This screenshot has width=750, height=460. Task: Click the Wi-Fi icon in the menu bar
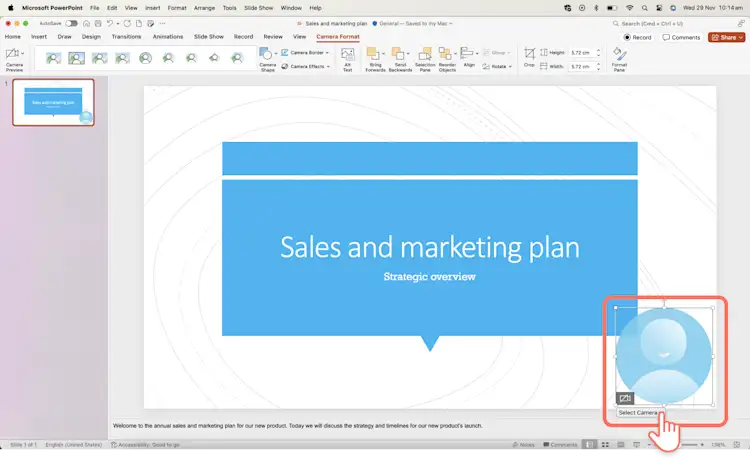click(x=630, y=8)
